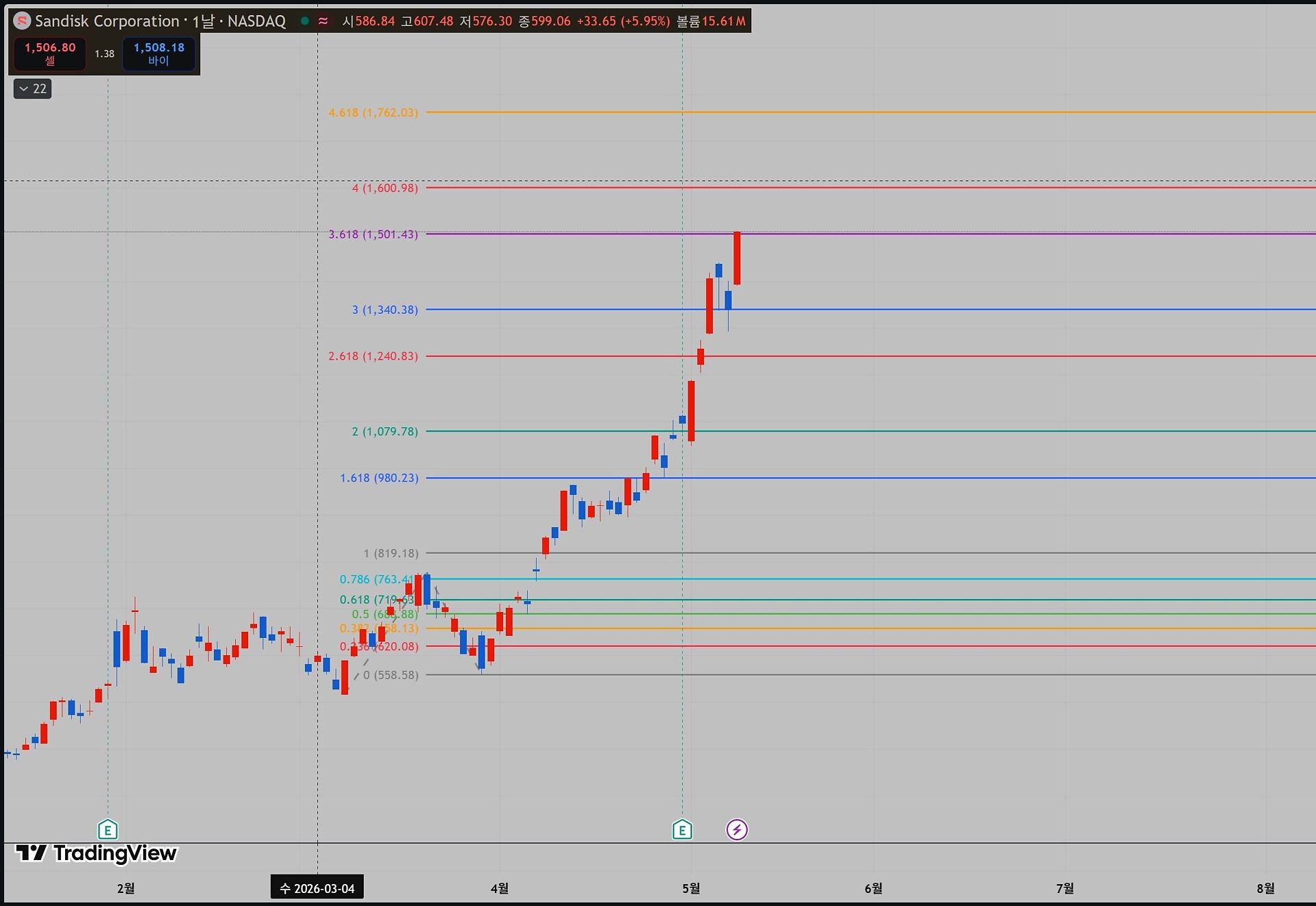The image size is (1316, 906).
Task: Click the 7월 label on the time axis
Action: pyautogui.click(x=1065, y=888)
